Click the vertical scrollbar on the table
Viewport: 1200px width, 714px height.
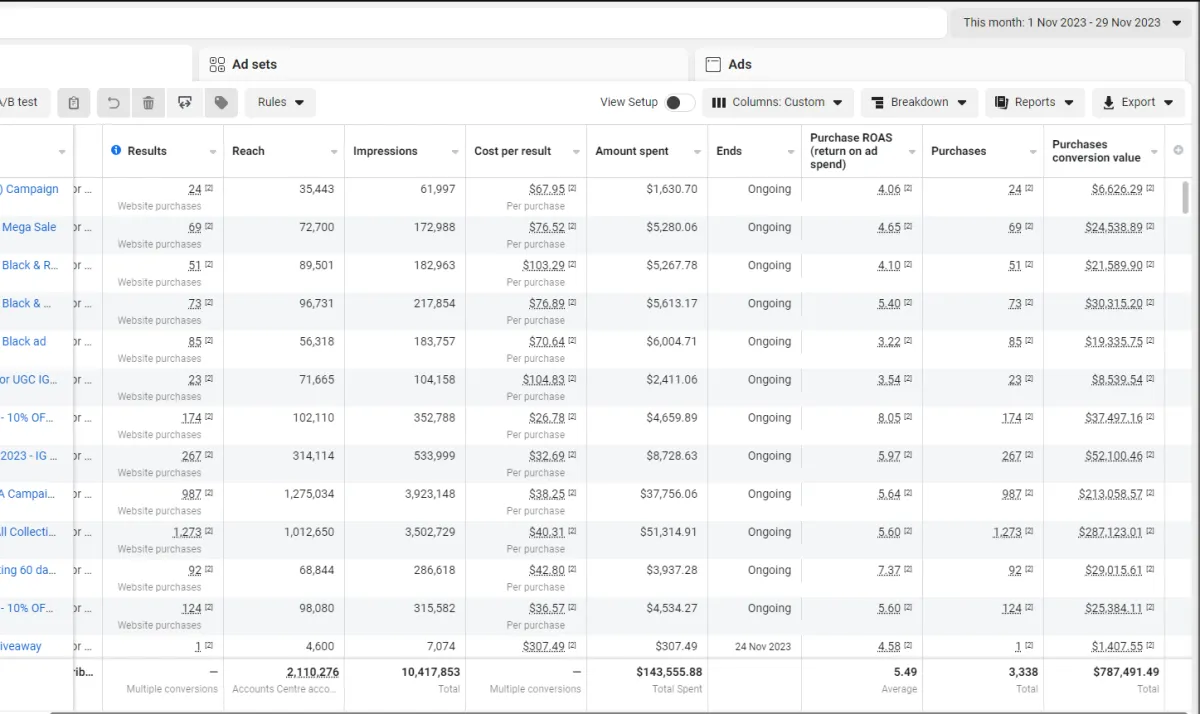1187,197
